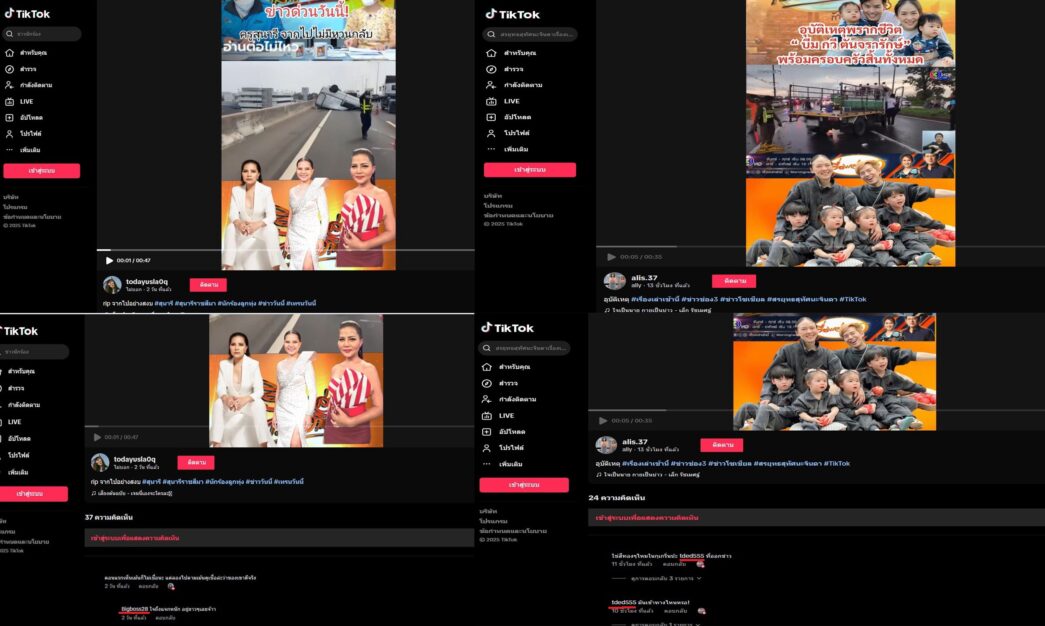This screenshot has height=626, width=1045.
Task: Click red login button in upper-left sidebar
Action: pyautogui.click(x=41, y=171)
